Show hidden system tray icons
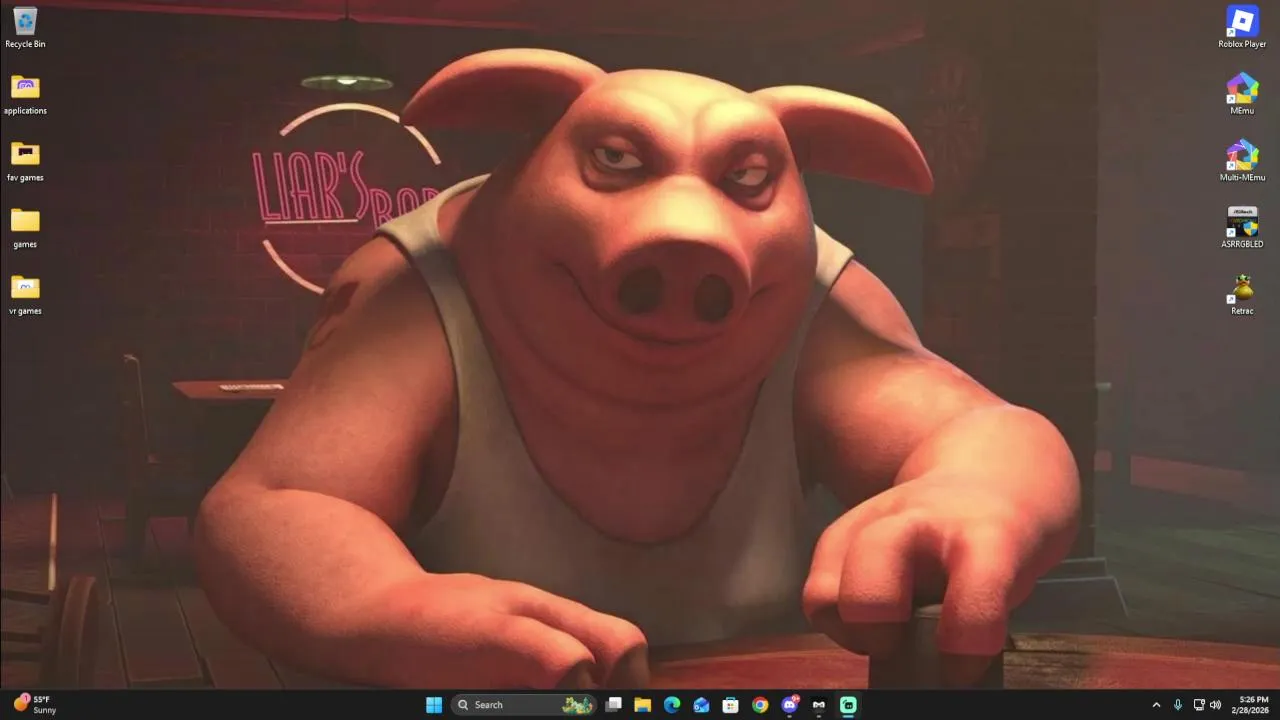Screen dimensions: 1280x720 [x=1157, y=705]
